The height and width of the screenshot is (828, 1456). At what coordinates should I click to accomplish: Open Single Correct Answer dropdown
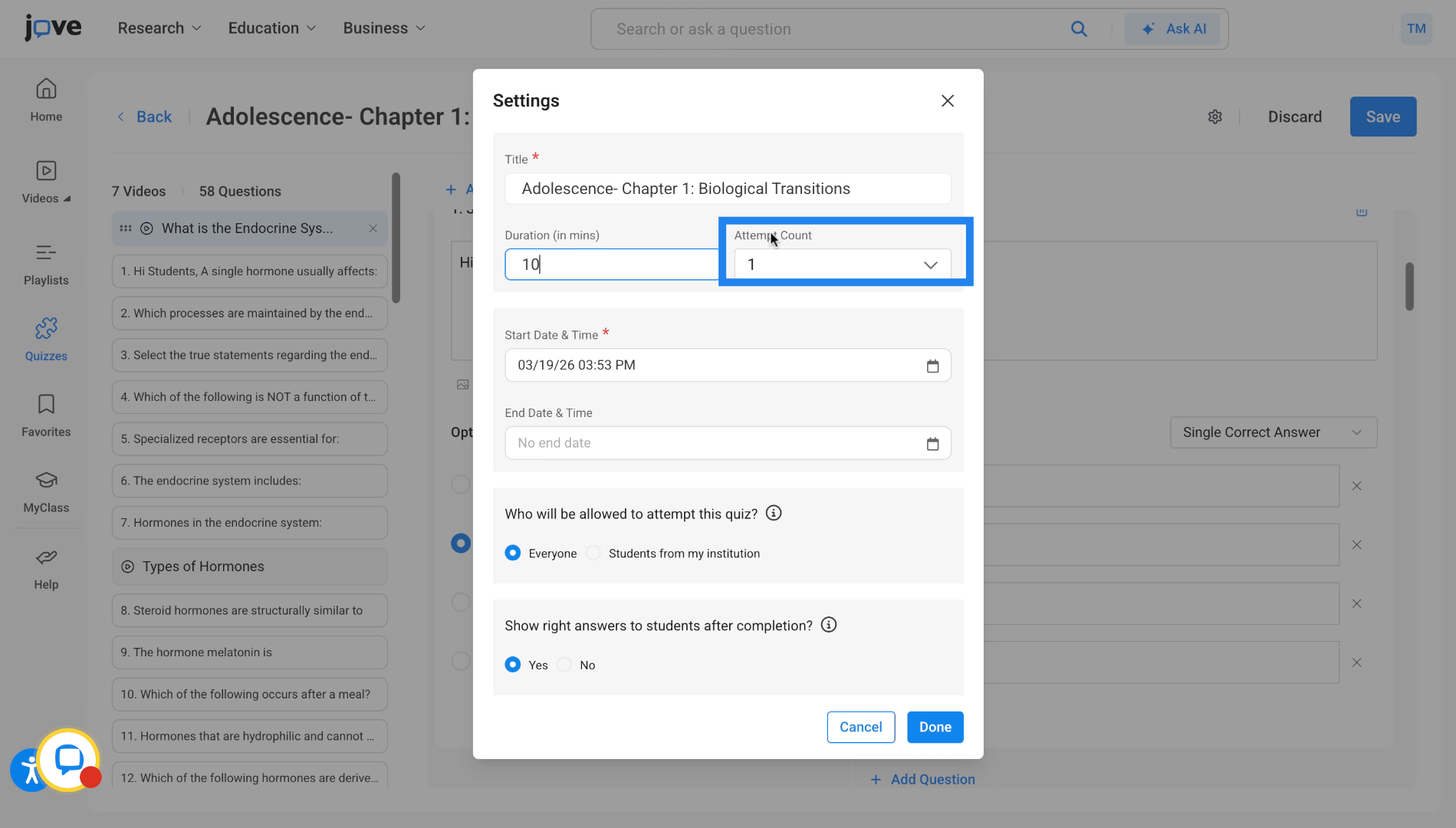pos(1273,432)
